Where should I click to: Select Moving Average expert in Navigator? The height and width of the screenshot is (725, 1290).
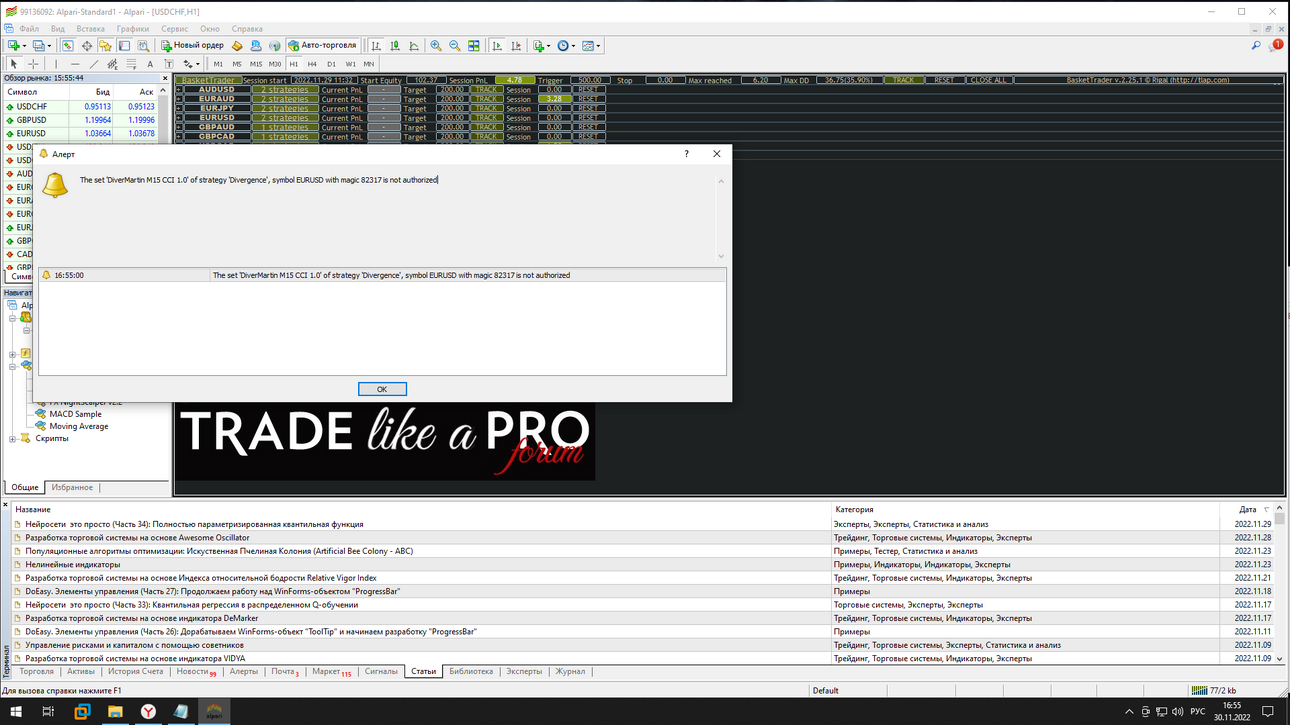pyautogui.click(x=78, y=426)
